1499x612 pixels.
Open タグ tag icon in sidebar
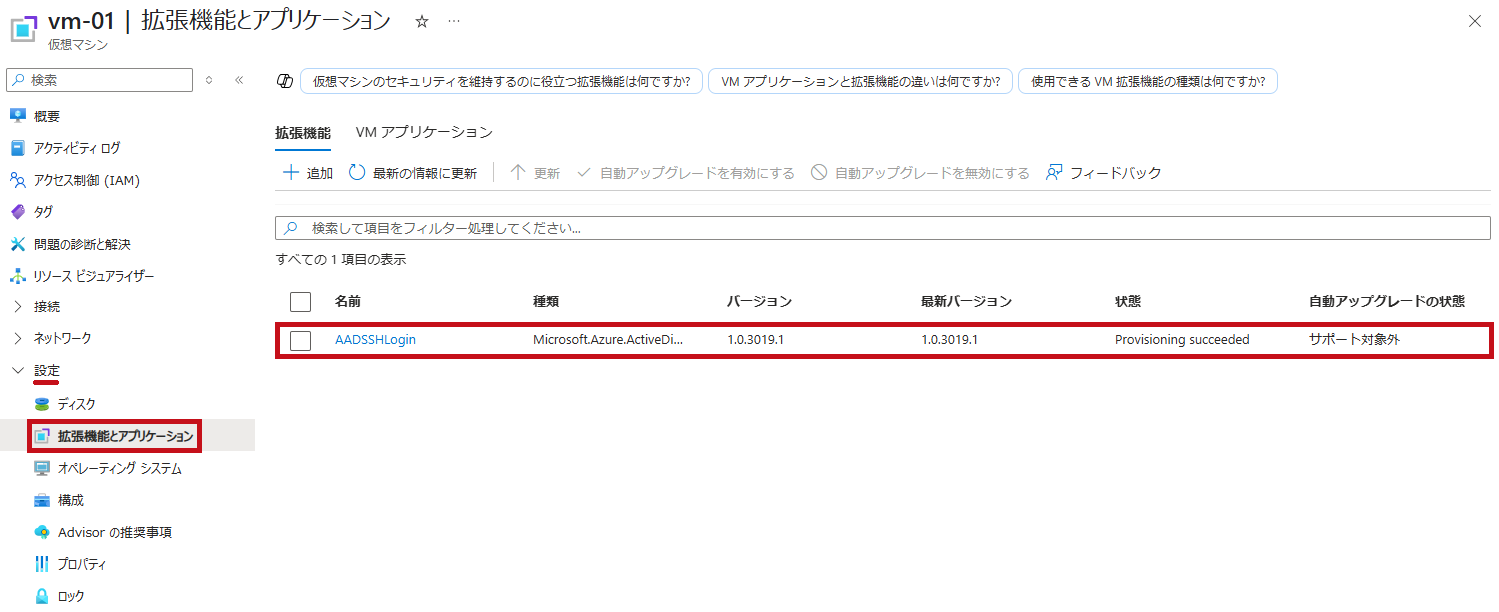click(17, 212)
